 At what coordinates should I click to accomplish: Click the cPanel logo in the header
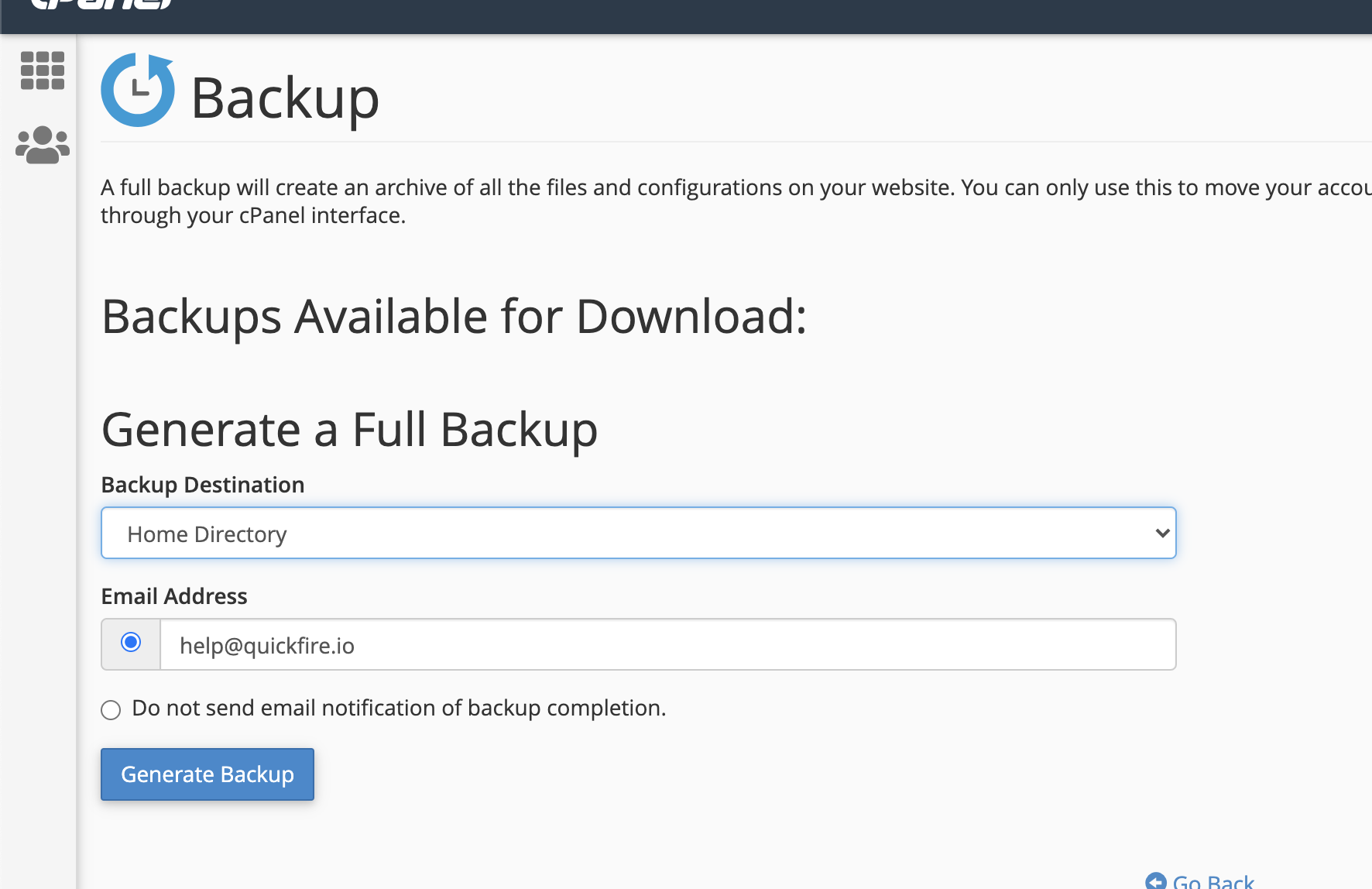pos(101,5)
